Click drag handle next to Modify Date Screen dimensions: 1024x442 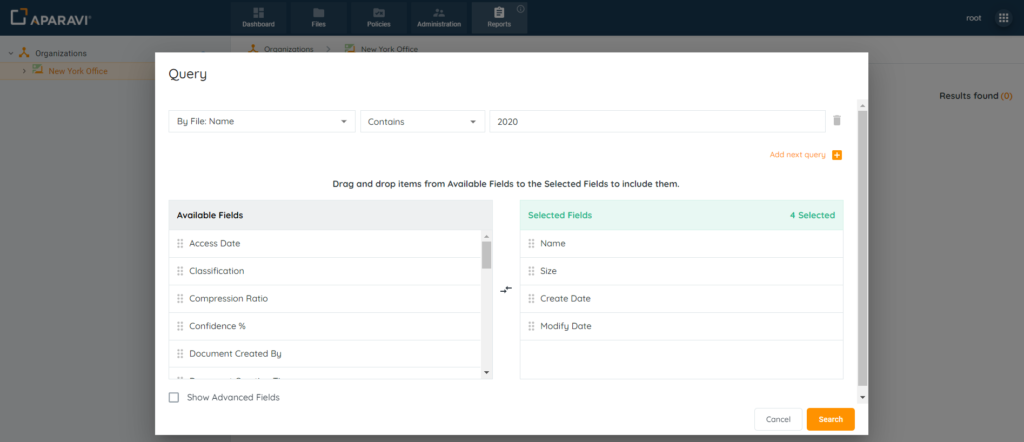(531, 326)
